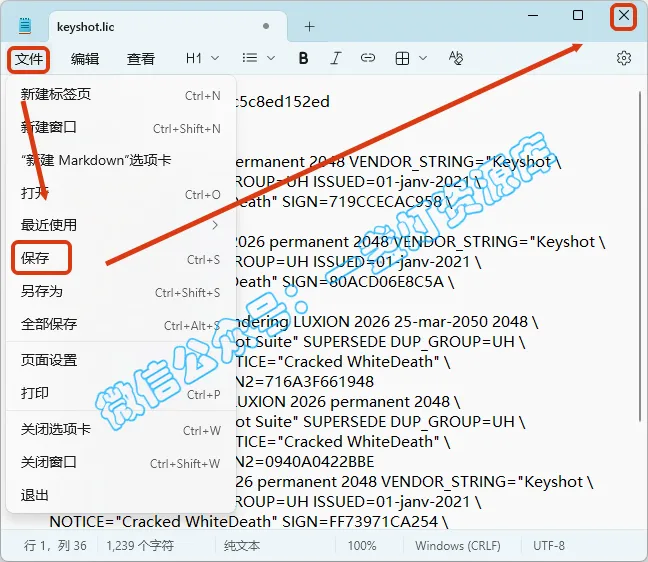Toggle italic formatting
Viewport: 648px width, 562px height.
pyautogui.click(x=336, y=58)
